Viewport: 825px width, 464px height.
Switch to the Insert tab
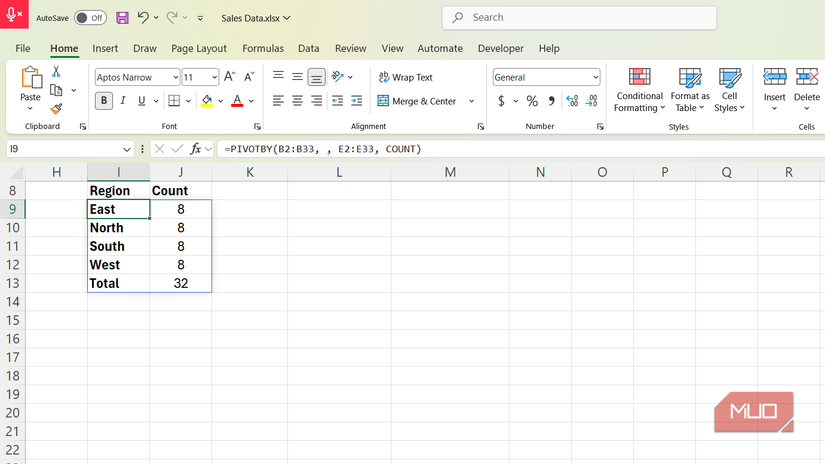coord(105,48)
